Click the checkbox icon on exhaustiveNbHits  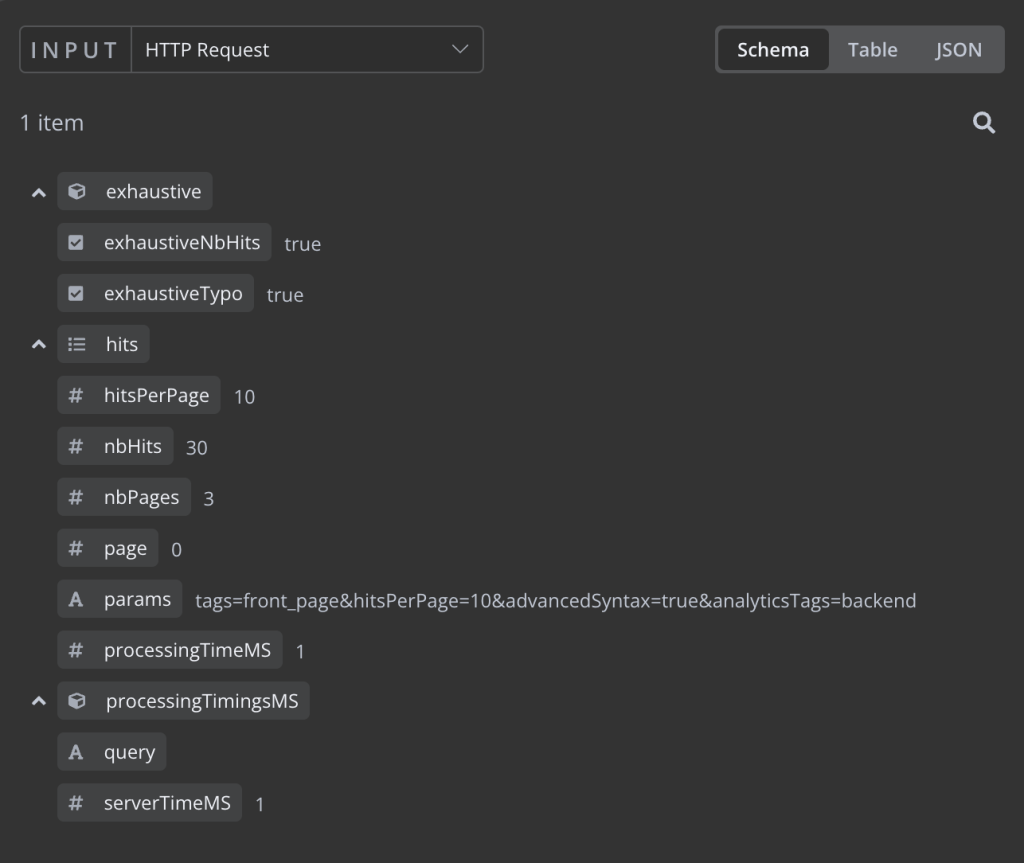[x=76, y=242]
